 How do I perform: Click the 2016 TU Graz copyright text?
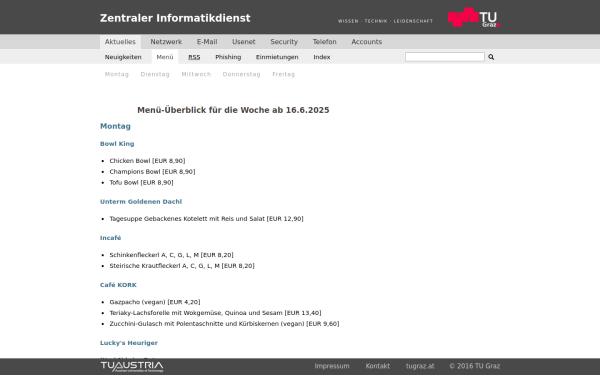coord(474,366)
